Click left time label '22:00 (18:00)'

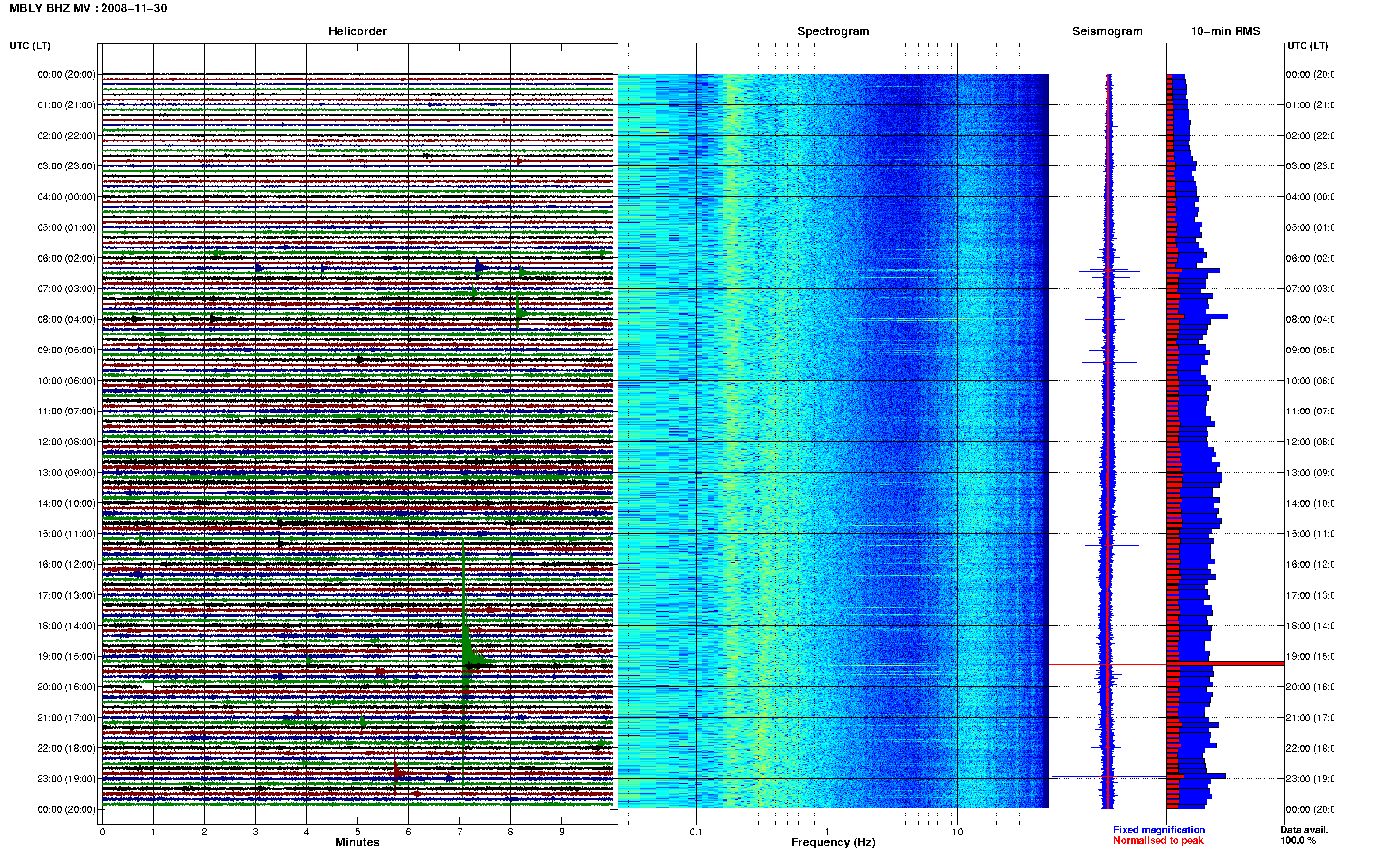(66, 748)
